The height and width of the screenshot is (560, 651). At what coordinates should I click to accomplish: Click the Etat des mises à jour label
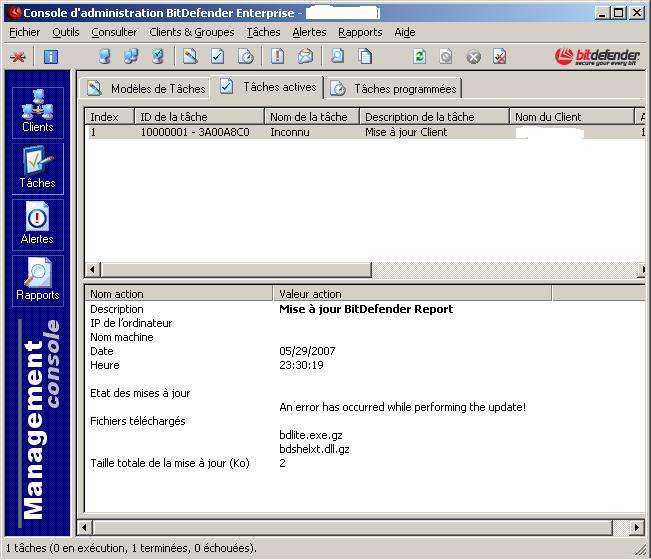pyautogui.click(x=140, y=393)
